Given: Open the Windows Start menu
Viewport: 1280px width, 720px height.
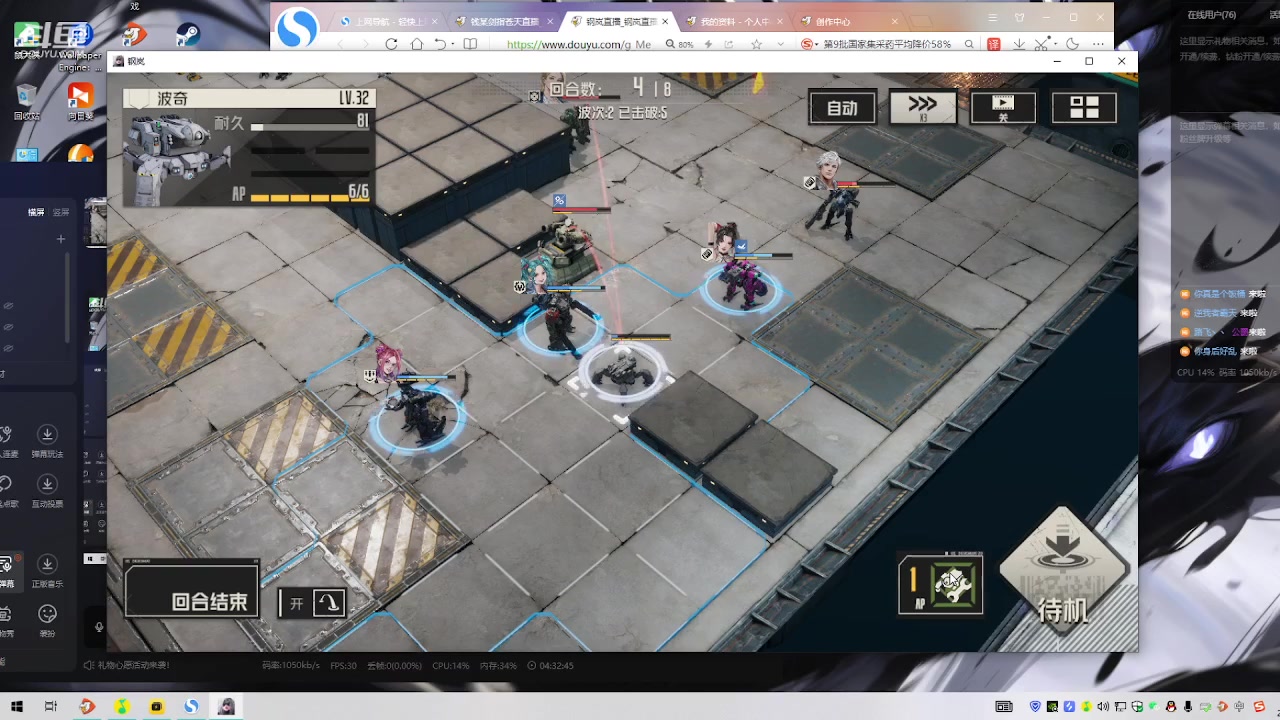Looking at the screenshot, I should (16, 707).
